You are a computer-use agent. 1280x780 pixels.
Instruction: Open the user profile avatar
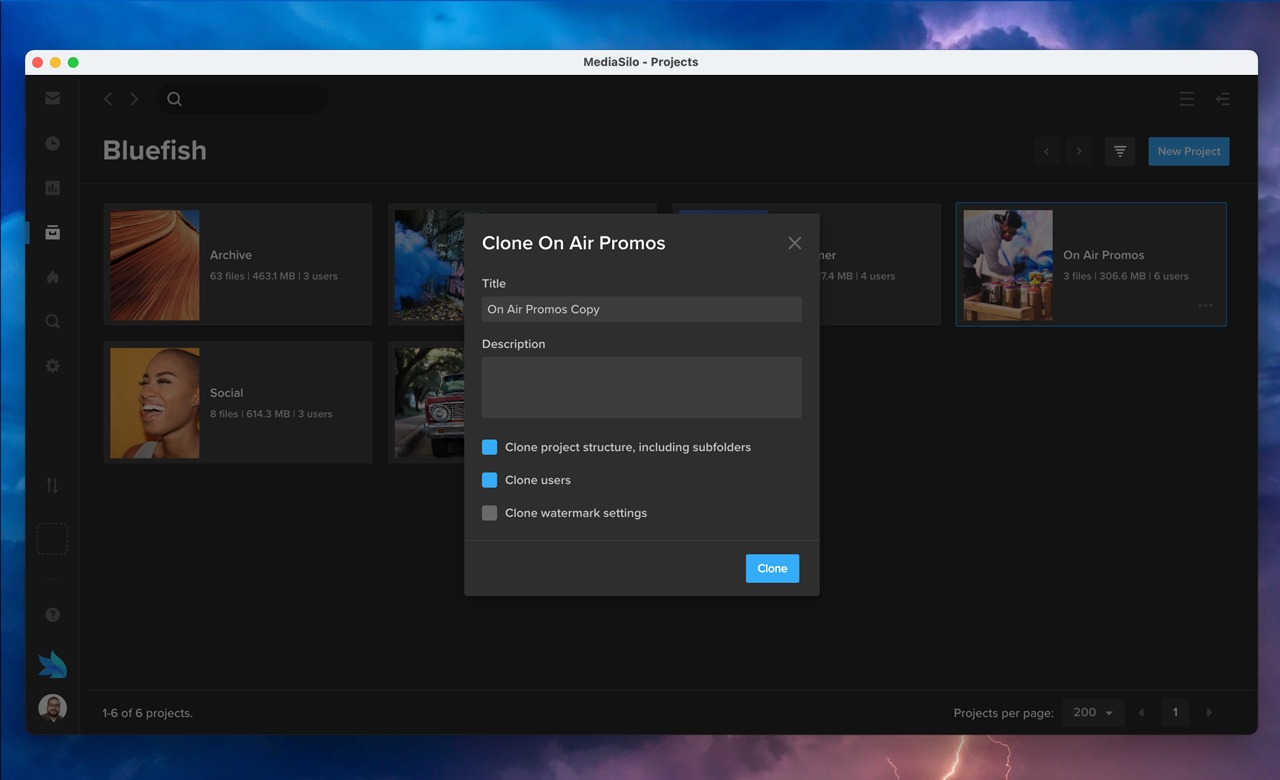click(x=52, y=709)
